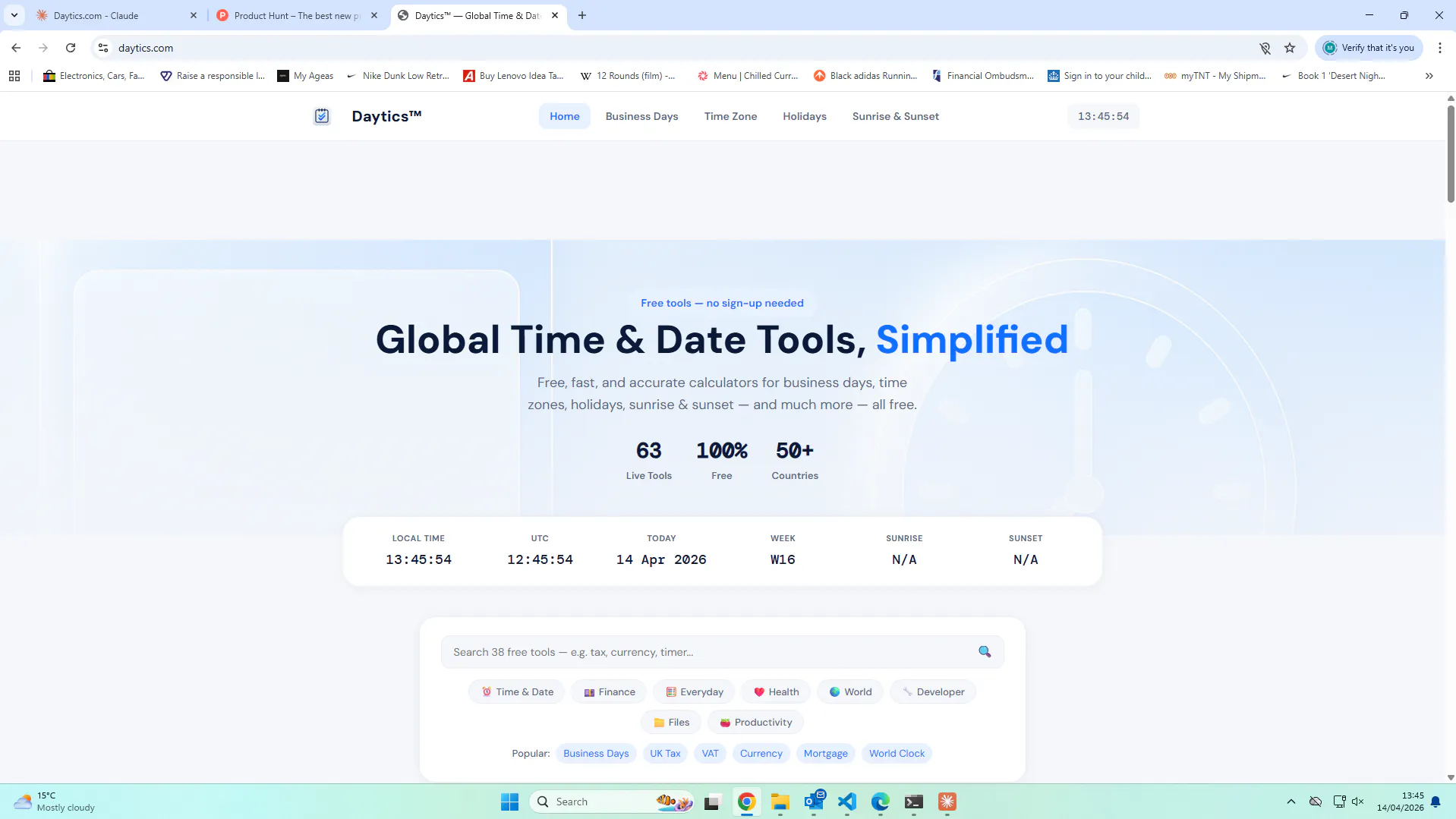Open Claude app from taskbar
The width and height of the screenshot is (1456, 819).
[947, 802]
